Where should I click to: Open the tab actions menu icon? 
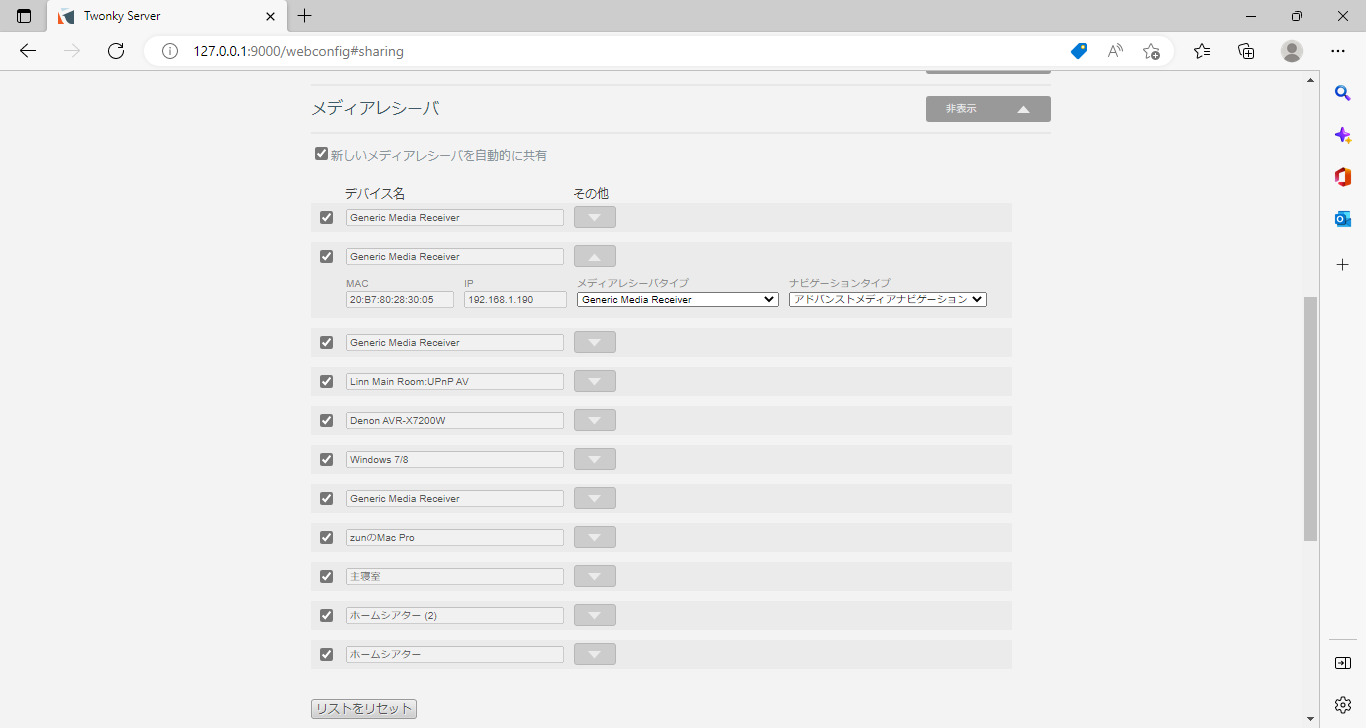(x=24, y=16)
